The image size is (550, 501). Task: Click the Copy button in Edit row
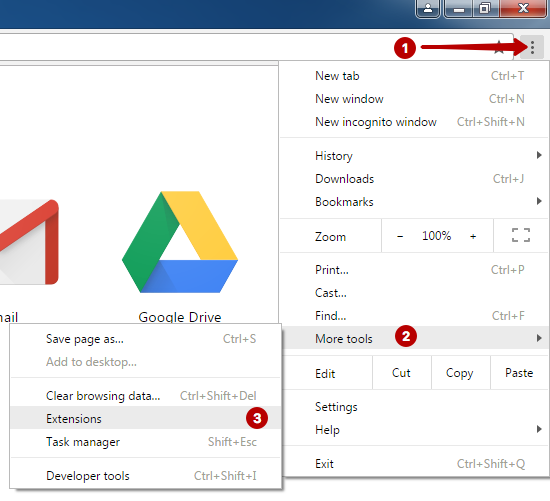pos(460,373)
